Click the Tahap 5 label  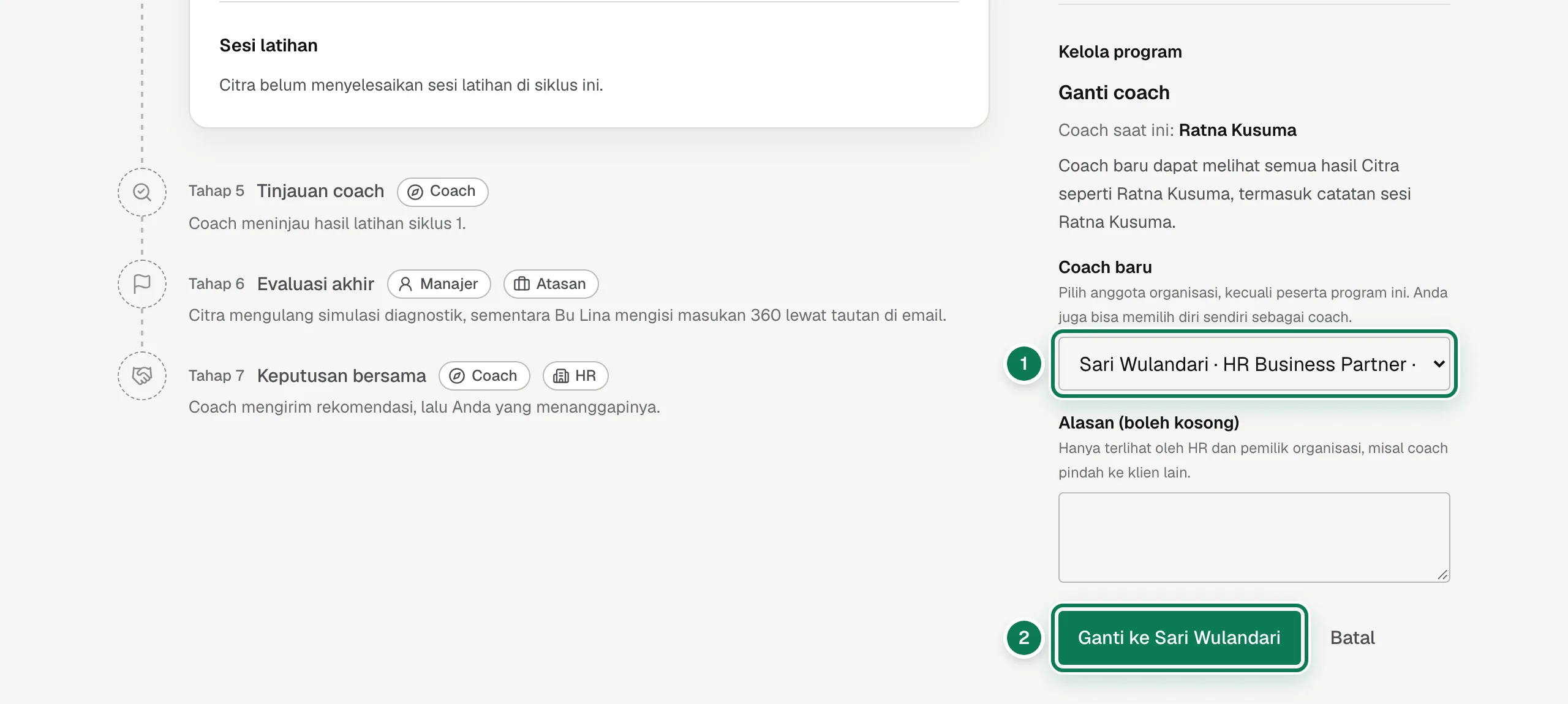tap(216, 191)
